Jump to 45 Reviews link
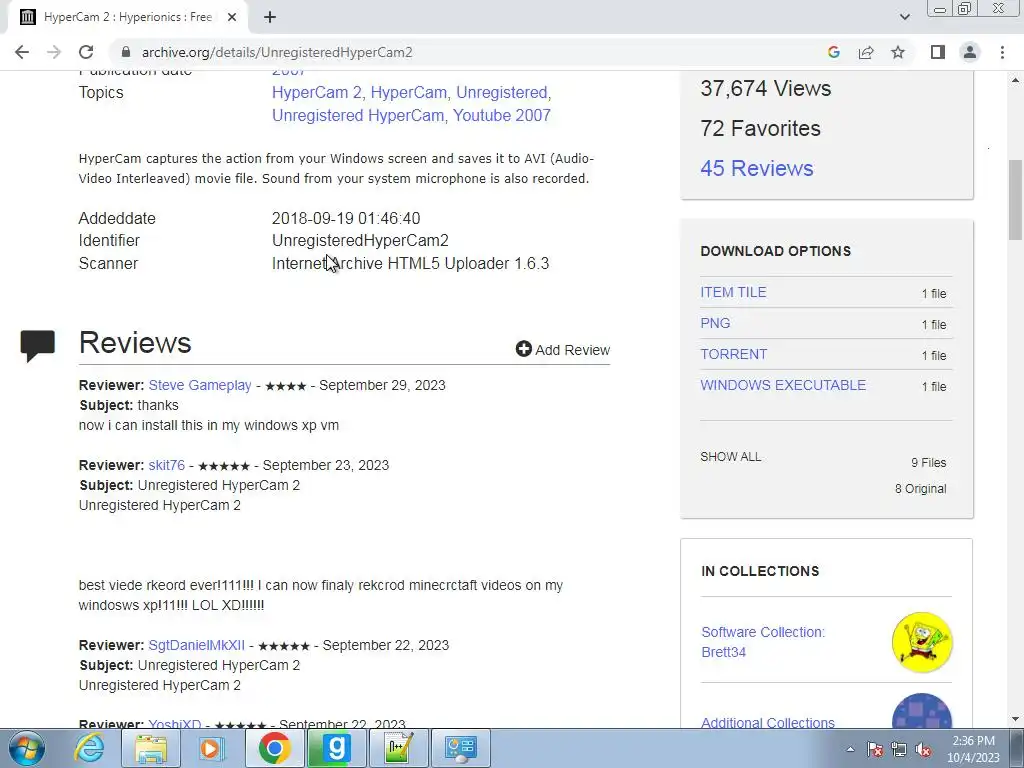This screenshot has height=768, width=1024. [756, 168]
